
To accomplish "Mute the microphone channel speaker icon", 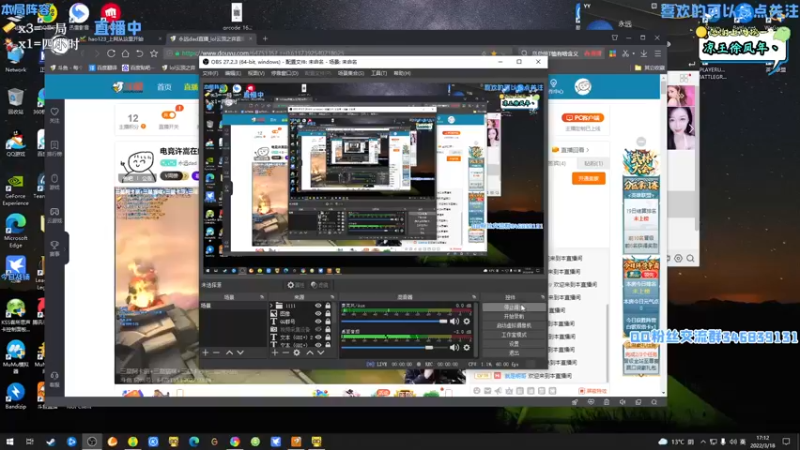I will pos(454,321).
